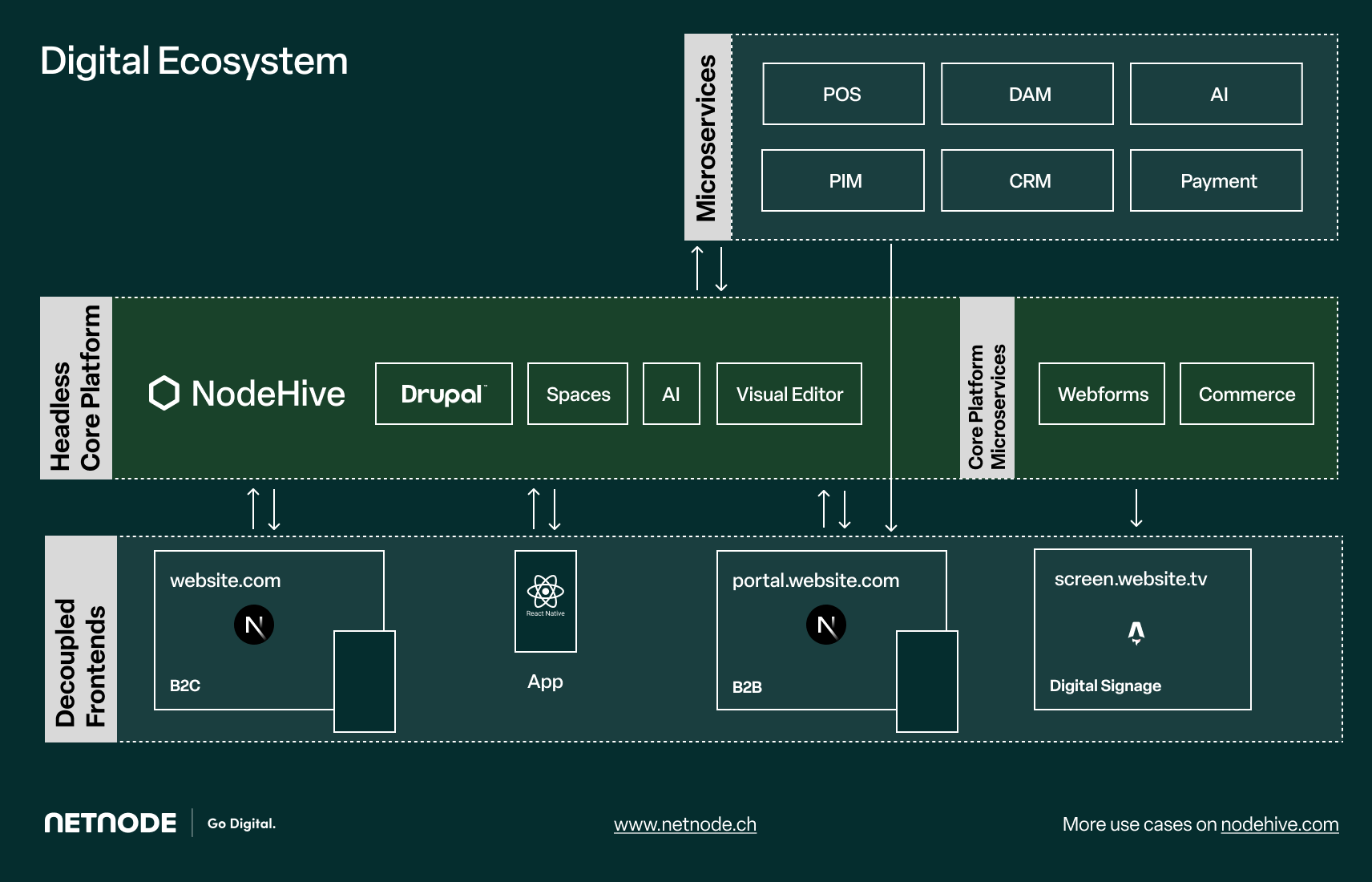
Task: Open the nodehive.com link
Action: [x=1279, y=824]
